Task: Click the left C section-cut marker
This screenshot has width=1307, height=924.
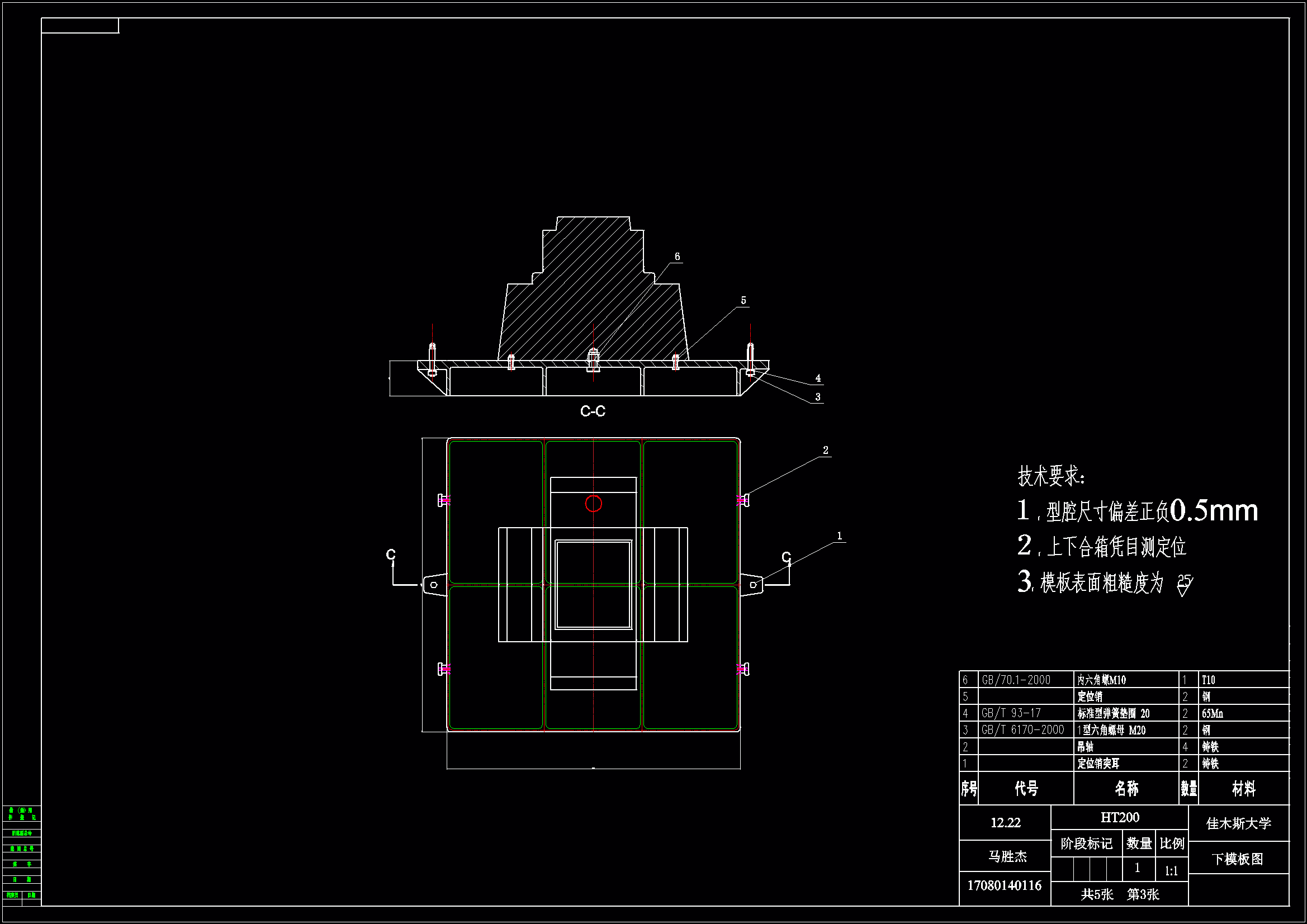Action: click(391, 555)
